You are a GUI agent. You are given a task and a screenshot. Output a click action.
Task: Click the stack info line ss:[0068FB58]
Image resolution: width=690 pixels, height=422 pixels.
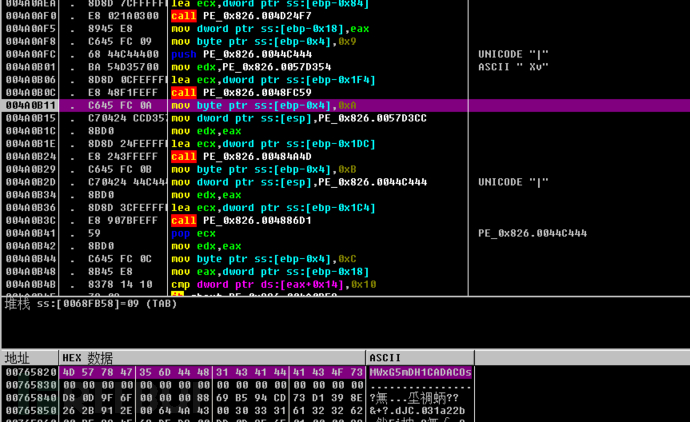91,304
